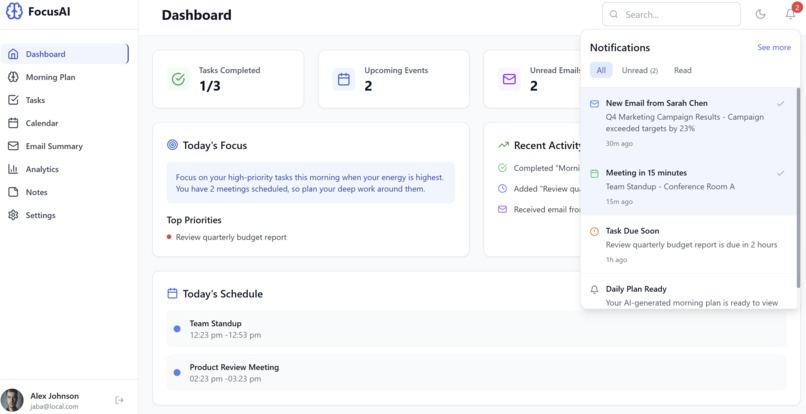Click Alex Johnson's profile avatar
806x414 pixels.
(x=12, y=400)
